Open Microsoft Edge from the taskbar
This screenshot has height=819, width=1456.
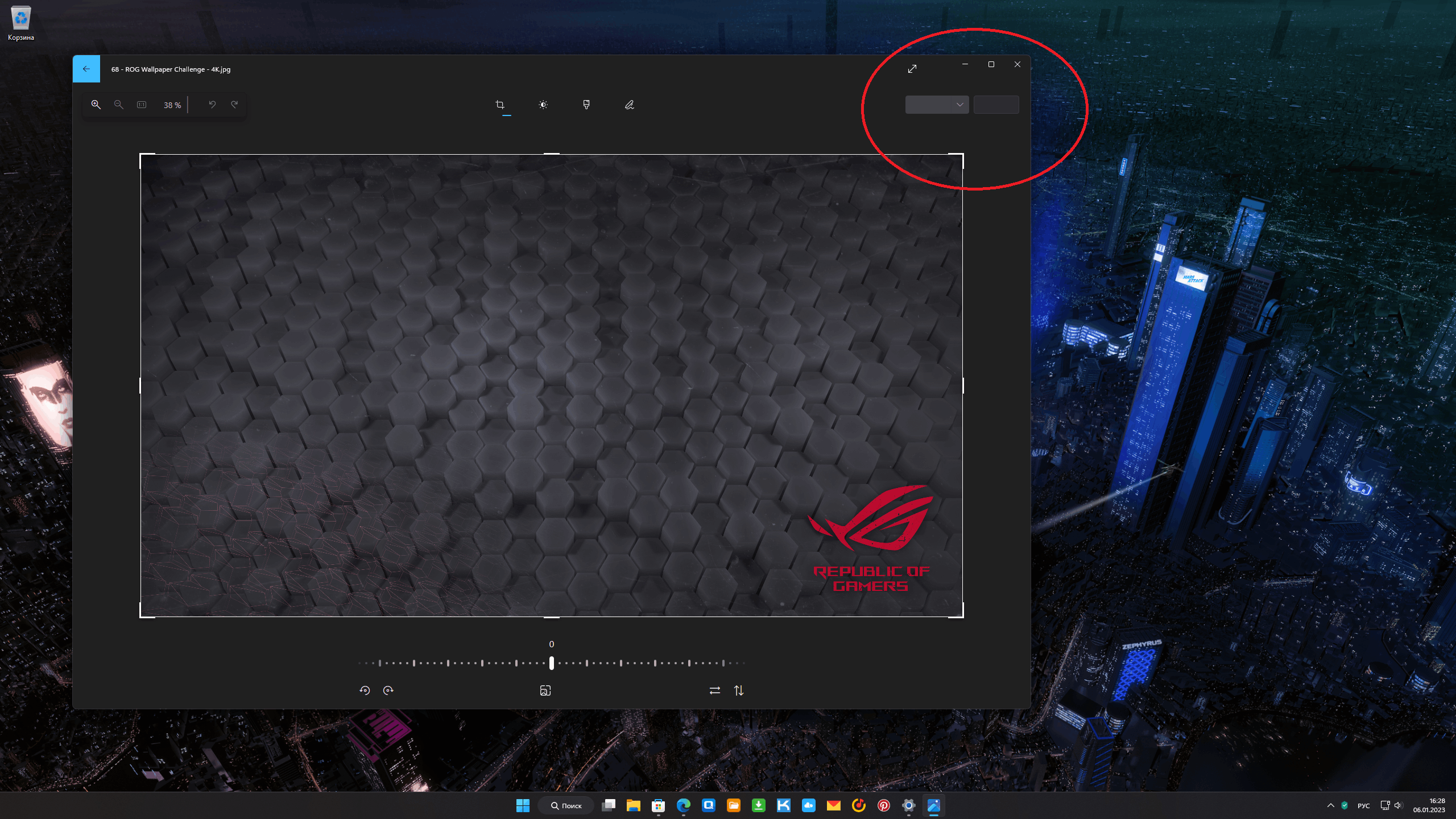tap(684, 805)
